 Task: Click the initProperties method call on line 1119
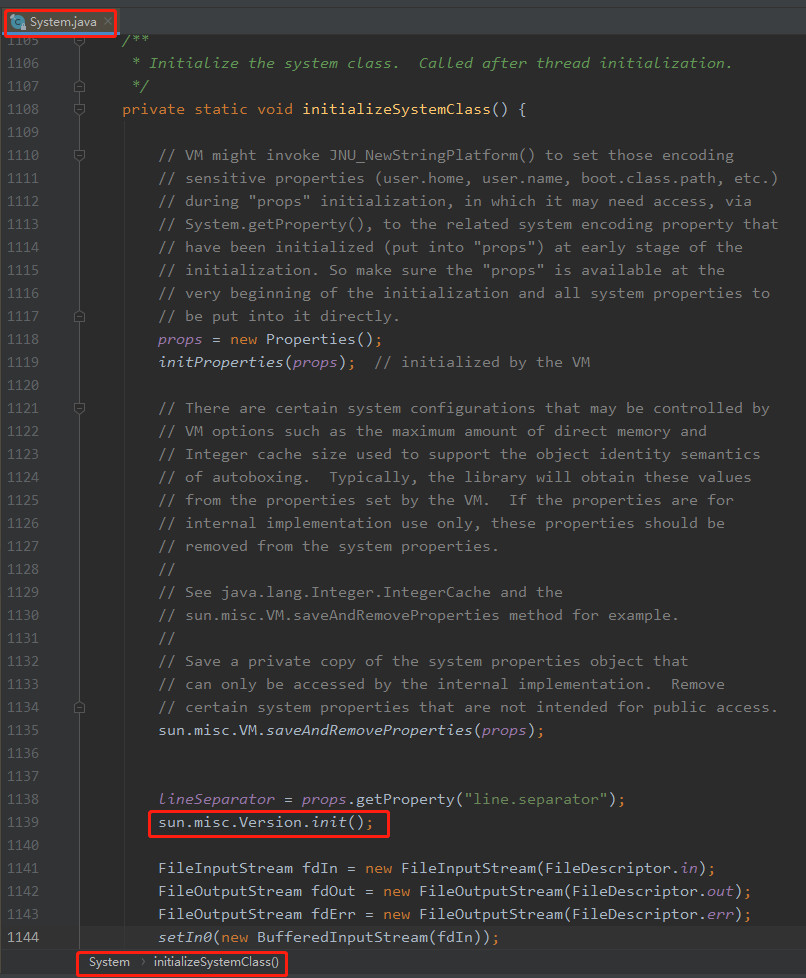[221, 362]
